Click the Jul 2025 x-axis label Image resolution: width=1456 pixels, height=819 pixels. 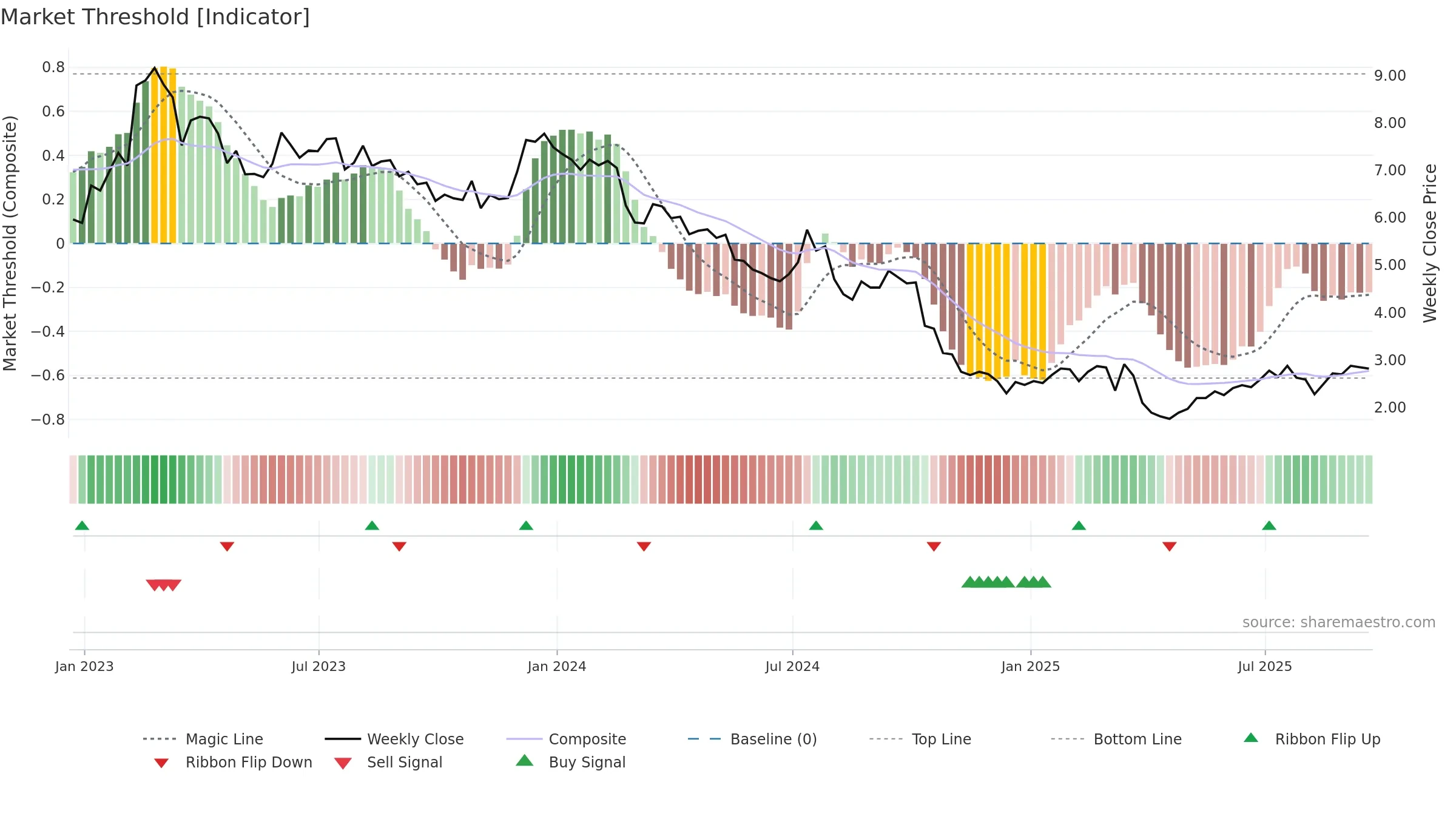point(1265,667)
